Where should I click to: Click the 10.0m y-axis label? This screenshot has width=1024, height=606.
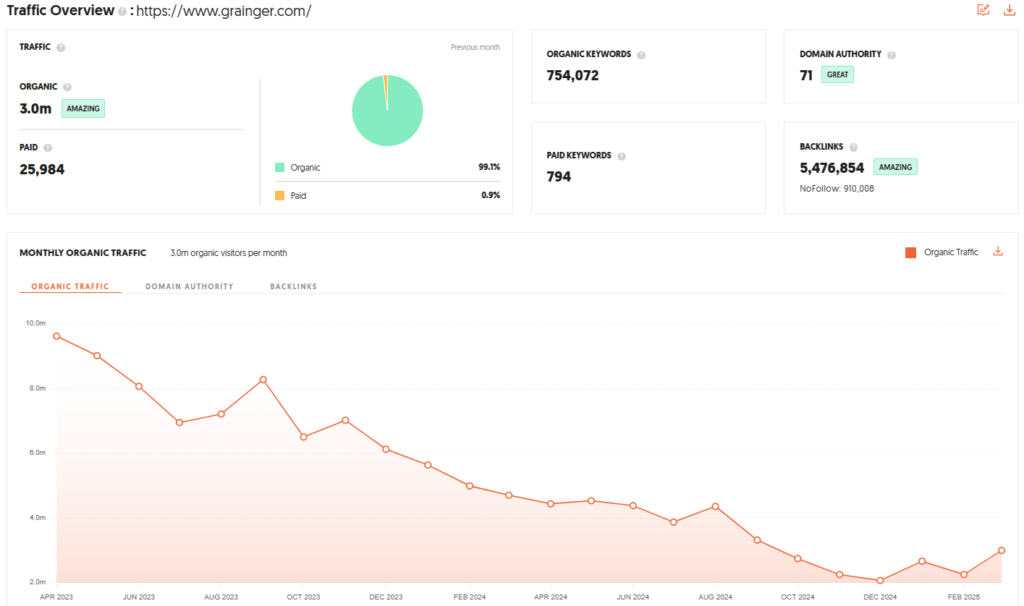point(36,323)
